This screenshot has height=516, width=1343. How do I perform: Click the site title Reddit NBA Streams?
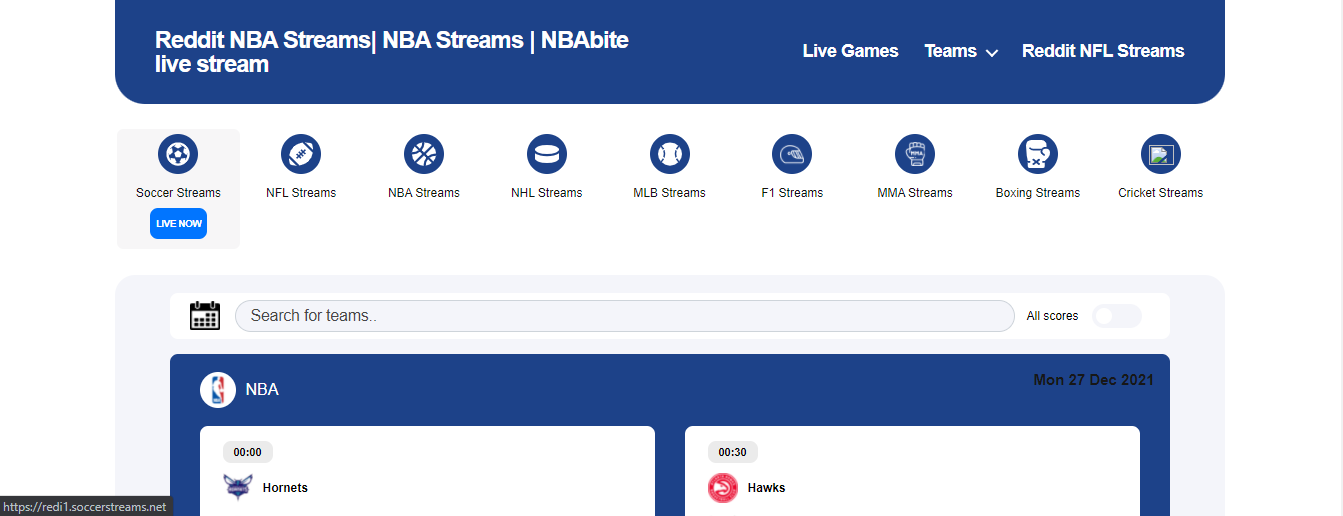pos(392,52)
